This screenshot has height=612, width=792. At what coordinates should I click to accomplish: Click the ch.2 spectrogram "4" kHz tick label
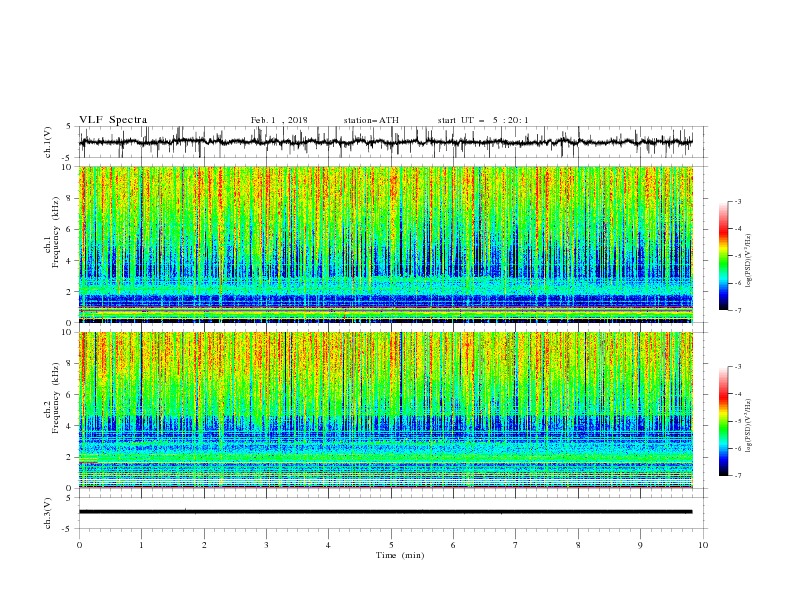tap(70, 426)
